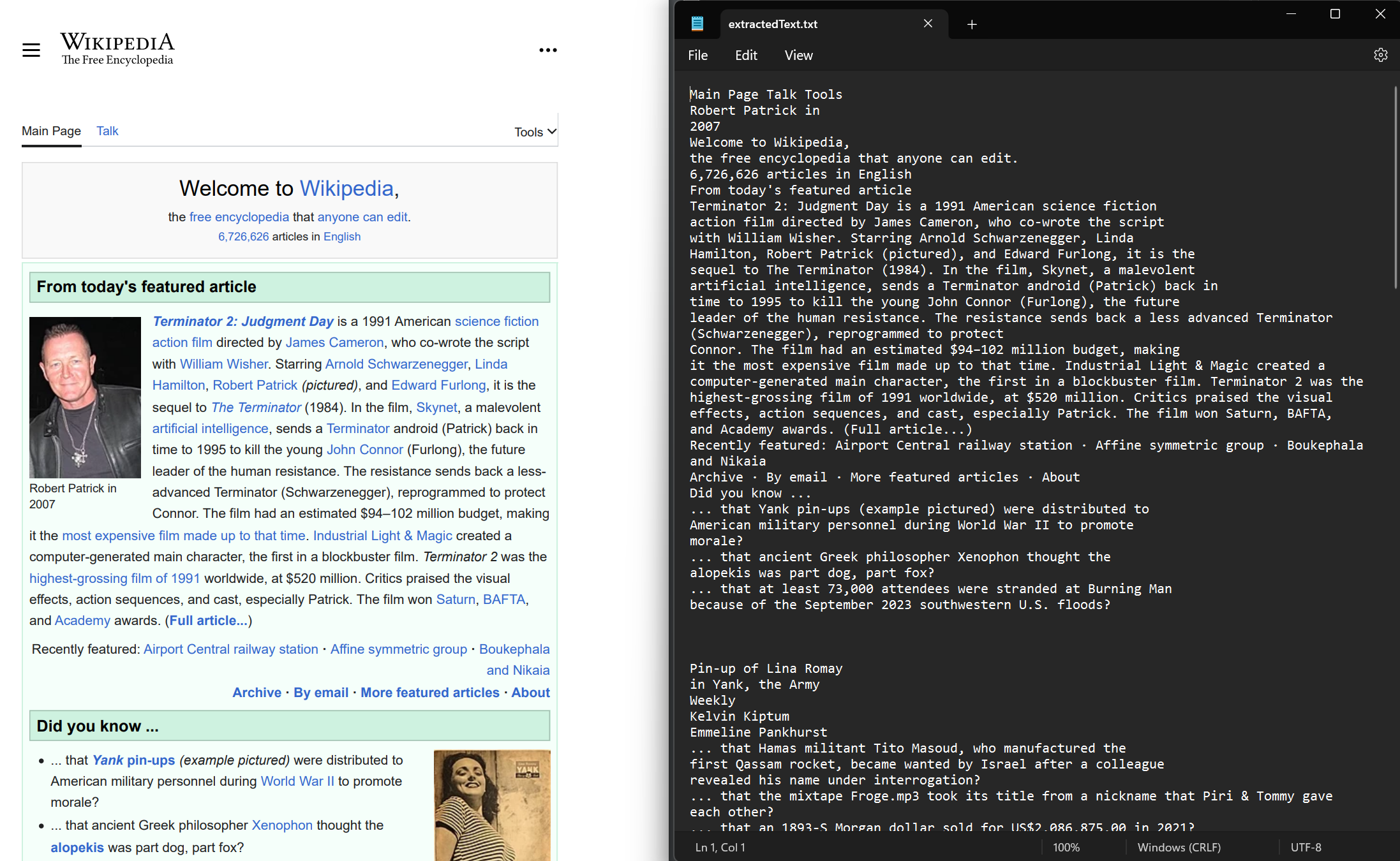
Task: Follow the Skynet link
Action: pos(436,408)
